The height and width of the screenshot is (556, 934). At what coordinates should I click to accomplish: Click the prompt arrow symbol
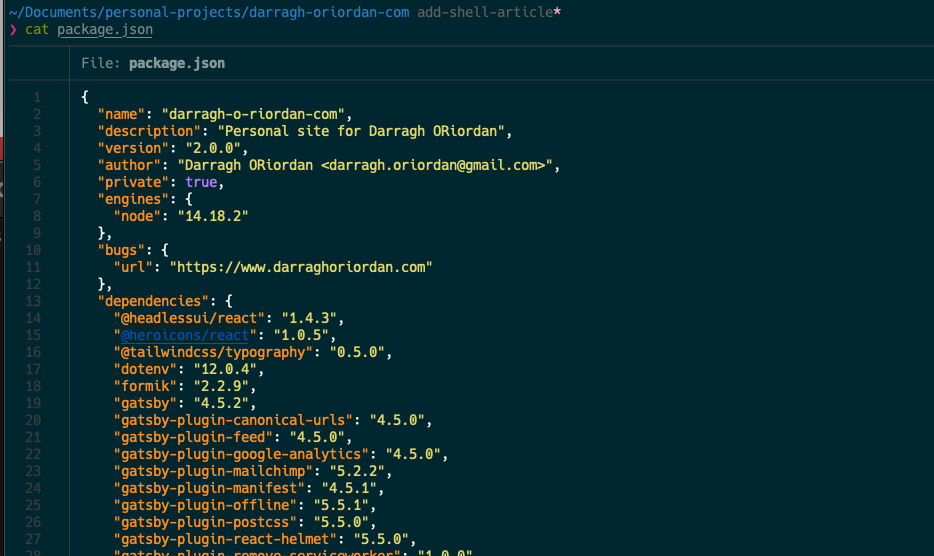point(13,30)
